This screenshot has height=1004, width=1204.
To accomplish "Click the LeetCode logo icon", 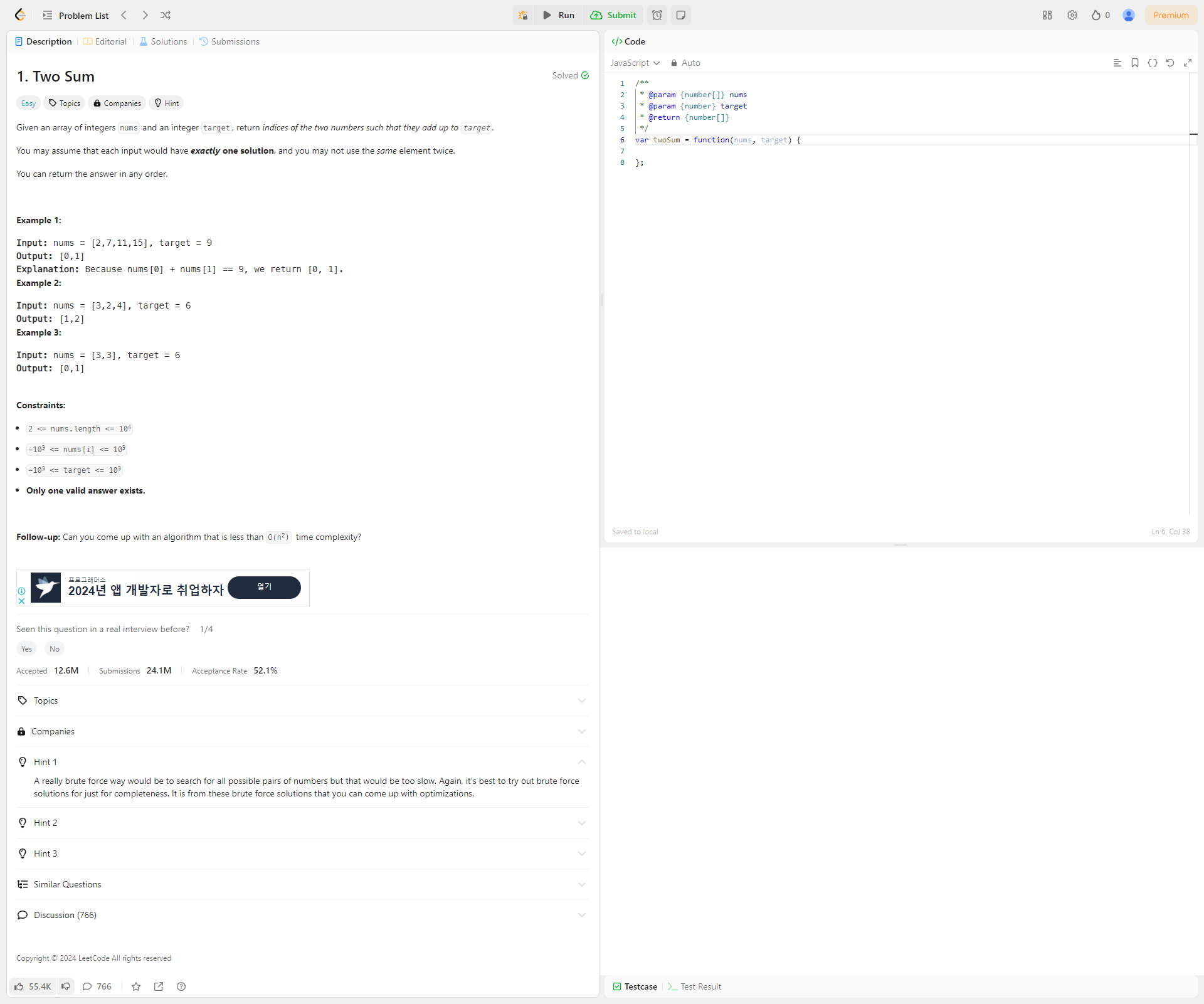I will pyautogui.click(x=20, y=15).
